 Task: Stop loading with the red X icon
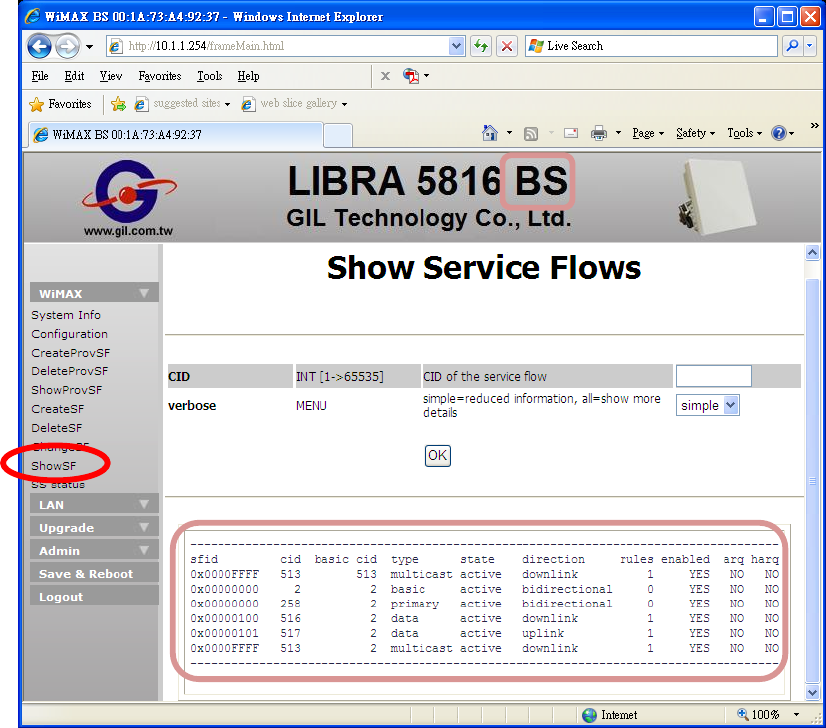click(x=507, y=46)
